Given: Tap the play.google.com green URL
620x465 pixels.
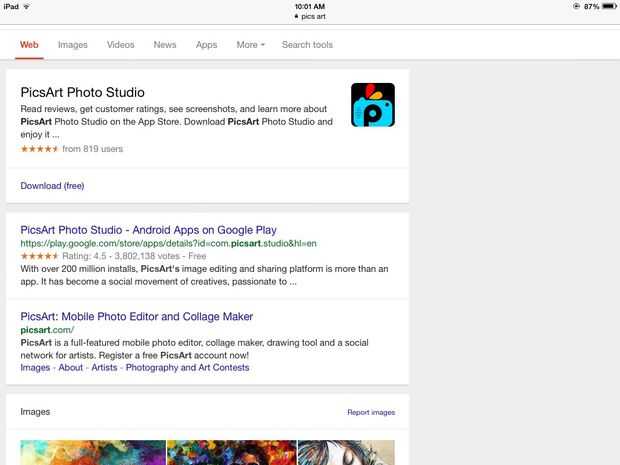Looking at the screenshot, I should [168, 244].
